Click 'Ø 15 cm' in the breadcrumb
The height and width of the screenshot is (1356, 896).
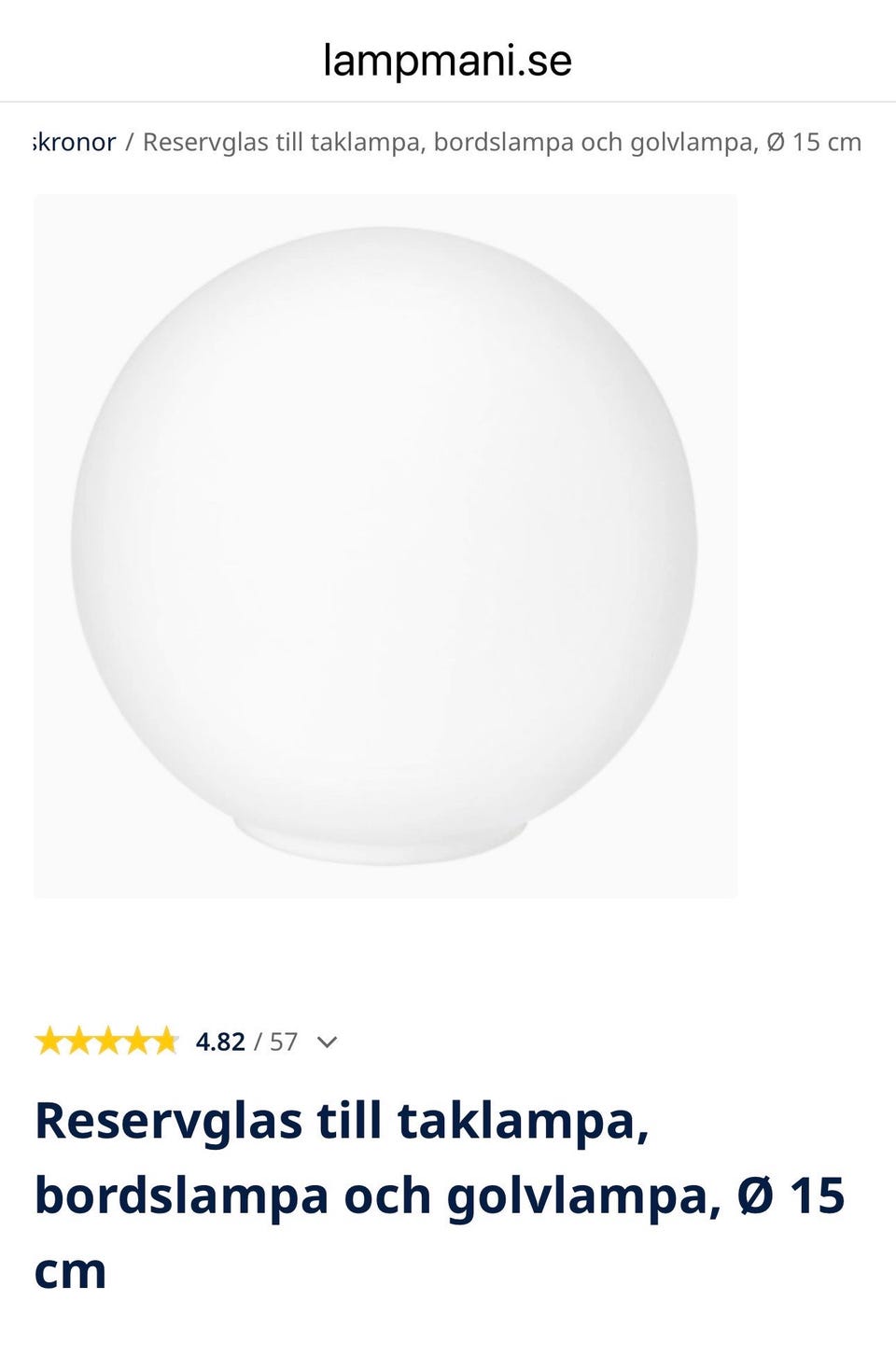tap(814, 143)
